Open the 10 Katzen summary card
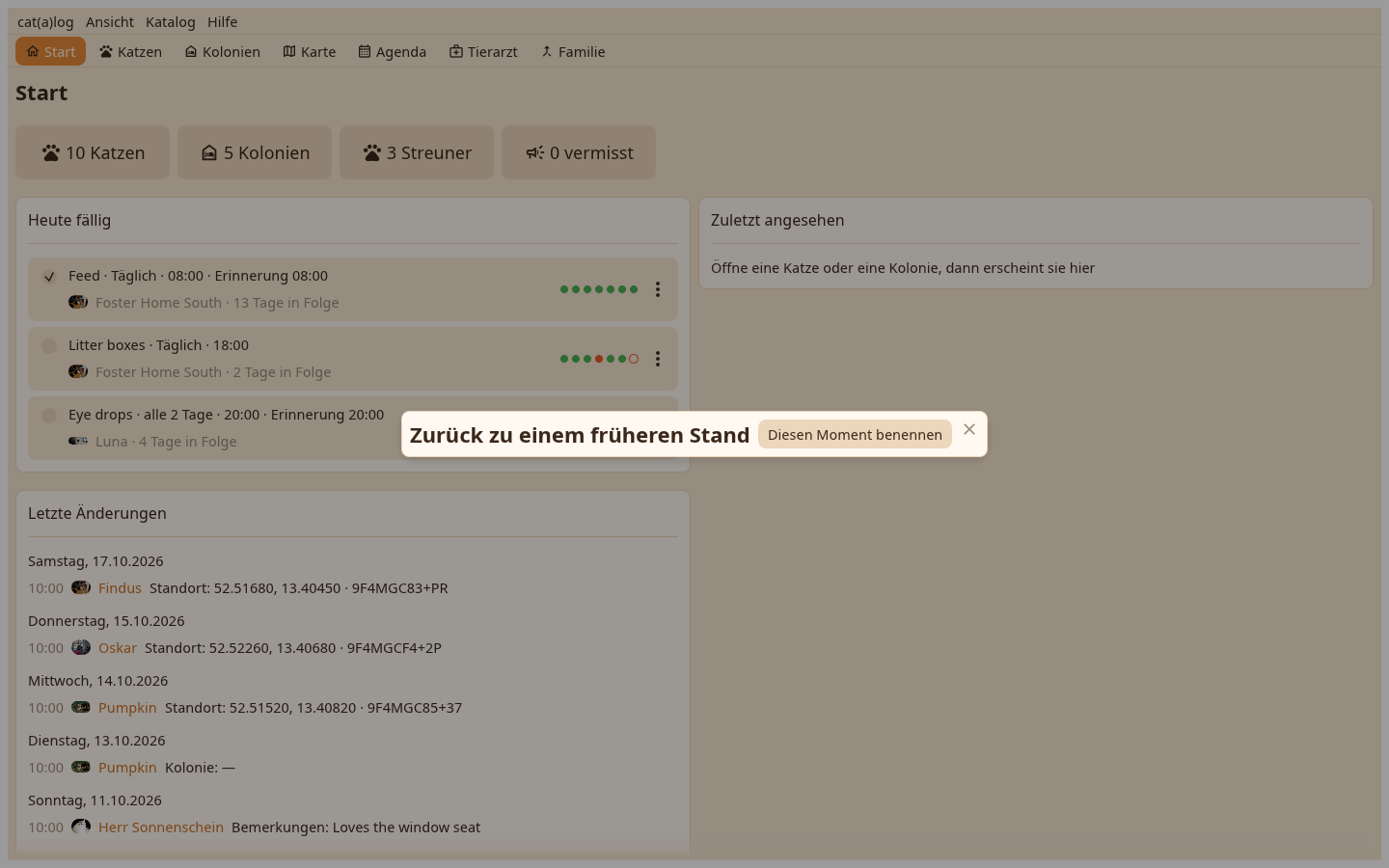Viewport: 1389px width, 868px height. 93,152
